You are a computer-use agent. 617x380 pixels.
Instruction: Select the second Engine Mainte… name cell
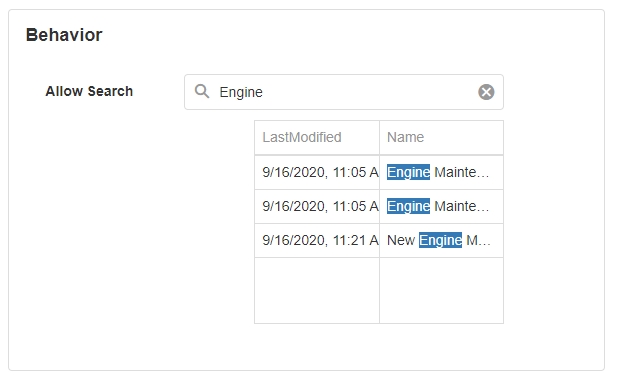pyautogui.click(x=442, y=207)
